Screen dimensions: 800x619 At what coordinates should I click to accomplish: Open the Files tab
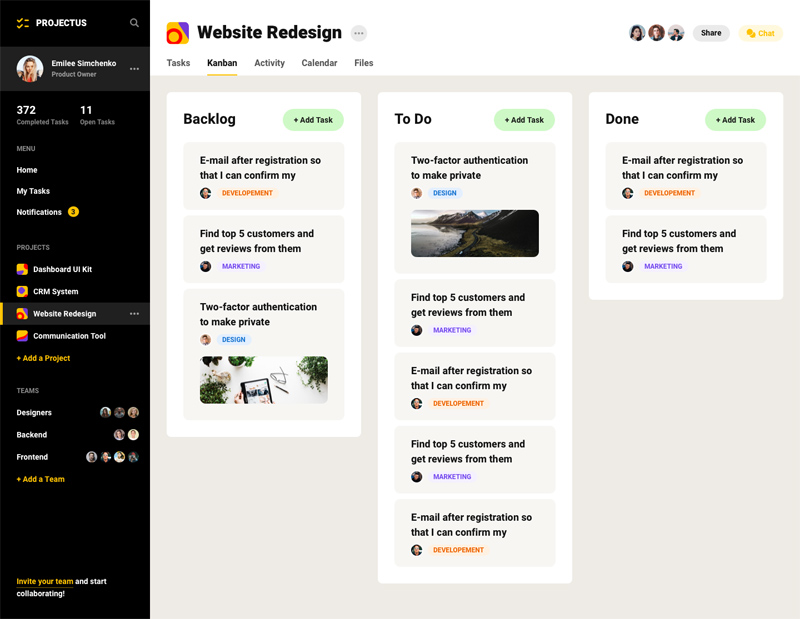click(363, 62)
